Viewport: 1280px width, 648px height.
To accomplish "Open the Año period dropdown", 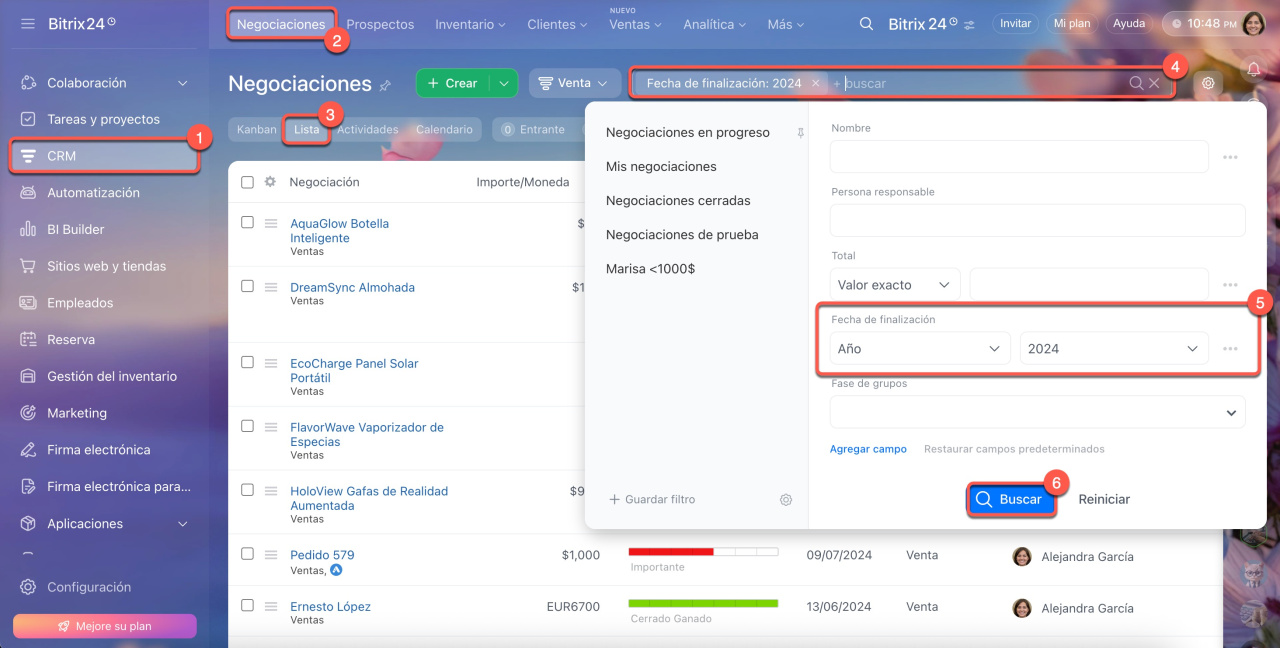I will click(919, 349).
